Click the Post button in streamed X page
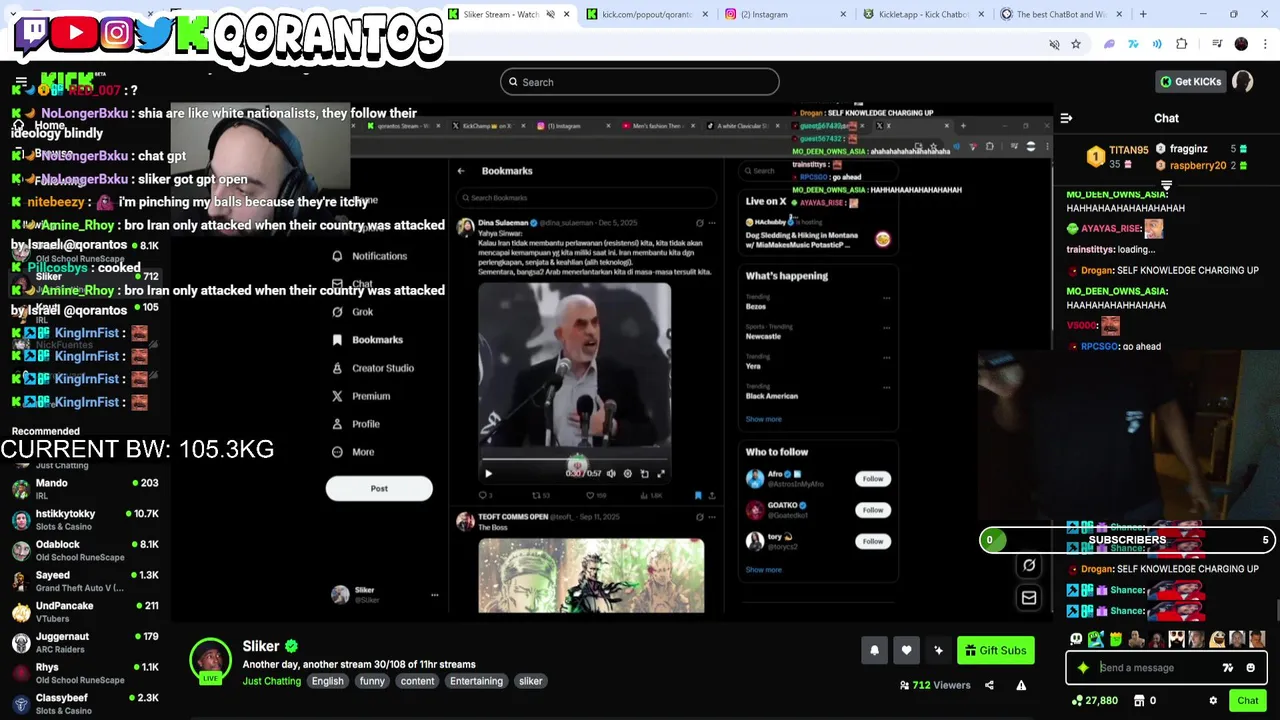The image size is (1280, 720). (379, 488)
